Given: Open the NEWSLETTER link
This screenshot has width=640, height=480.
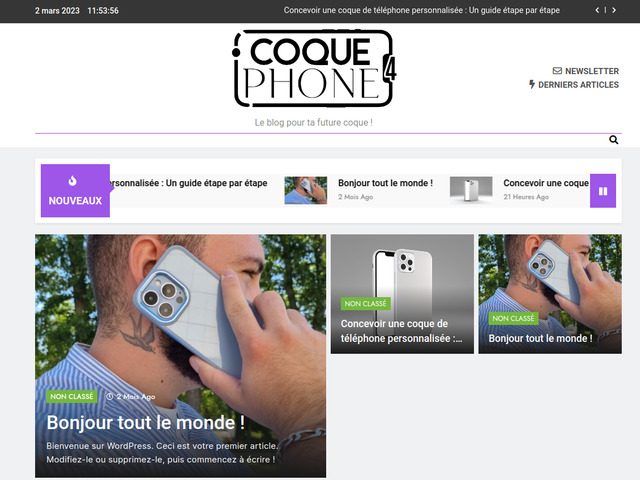Looking at the screenshot, I should [x=592, y=71].
